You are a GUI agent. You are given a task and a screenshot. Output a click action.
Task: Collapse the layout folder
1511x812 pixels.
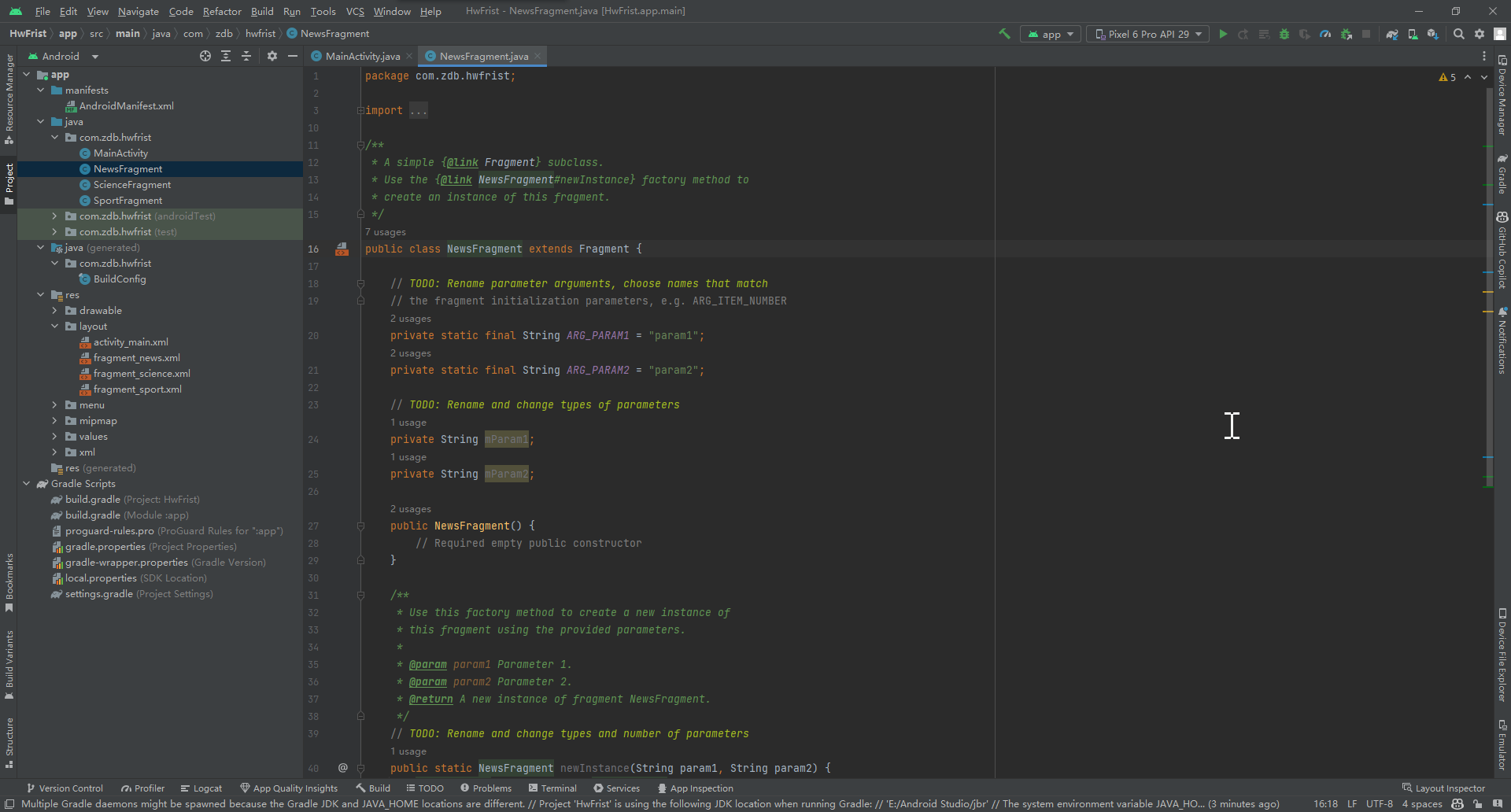tap(55, 326)
